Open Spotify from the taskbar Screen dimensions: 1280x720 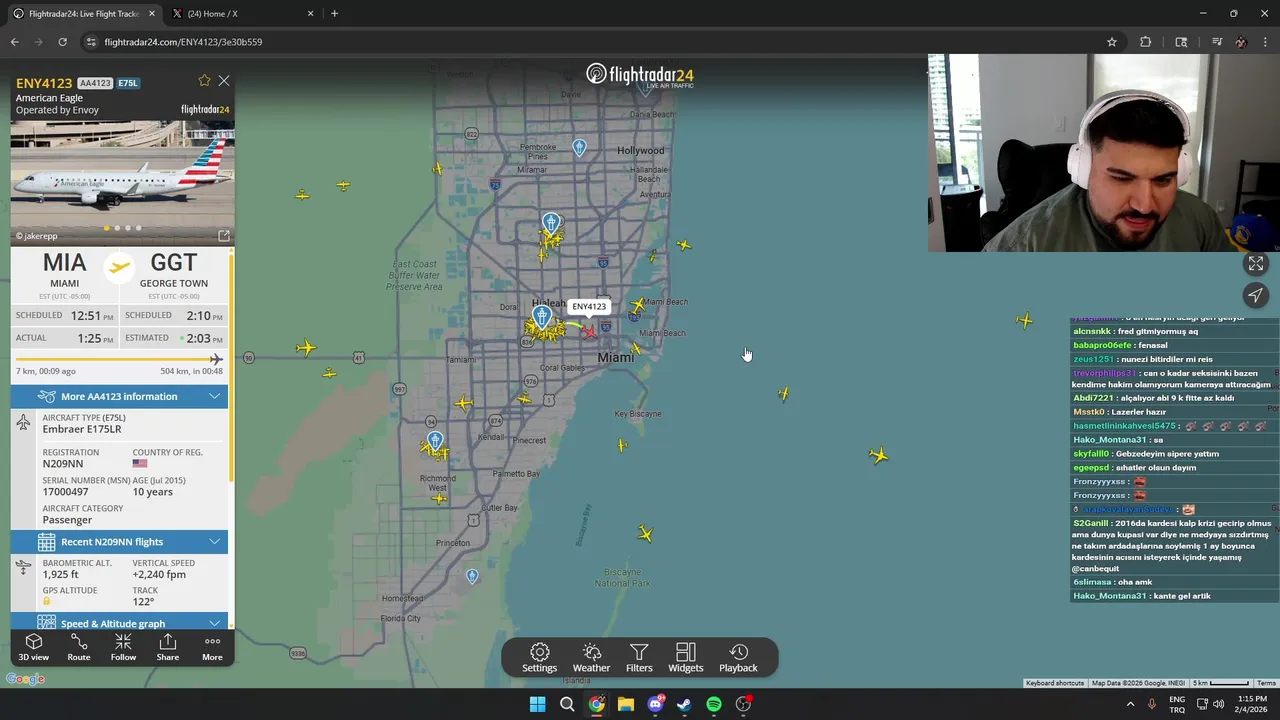click(713, 704)
